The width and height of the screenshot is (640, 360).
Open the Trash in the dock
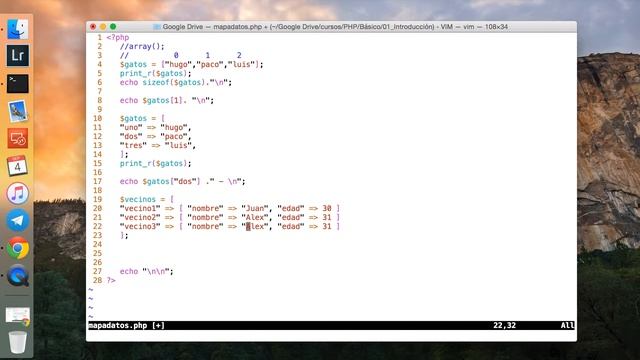coord(18,342)
